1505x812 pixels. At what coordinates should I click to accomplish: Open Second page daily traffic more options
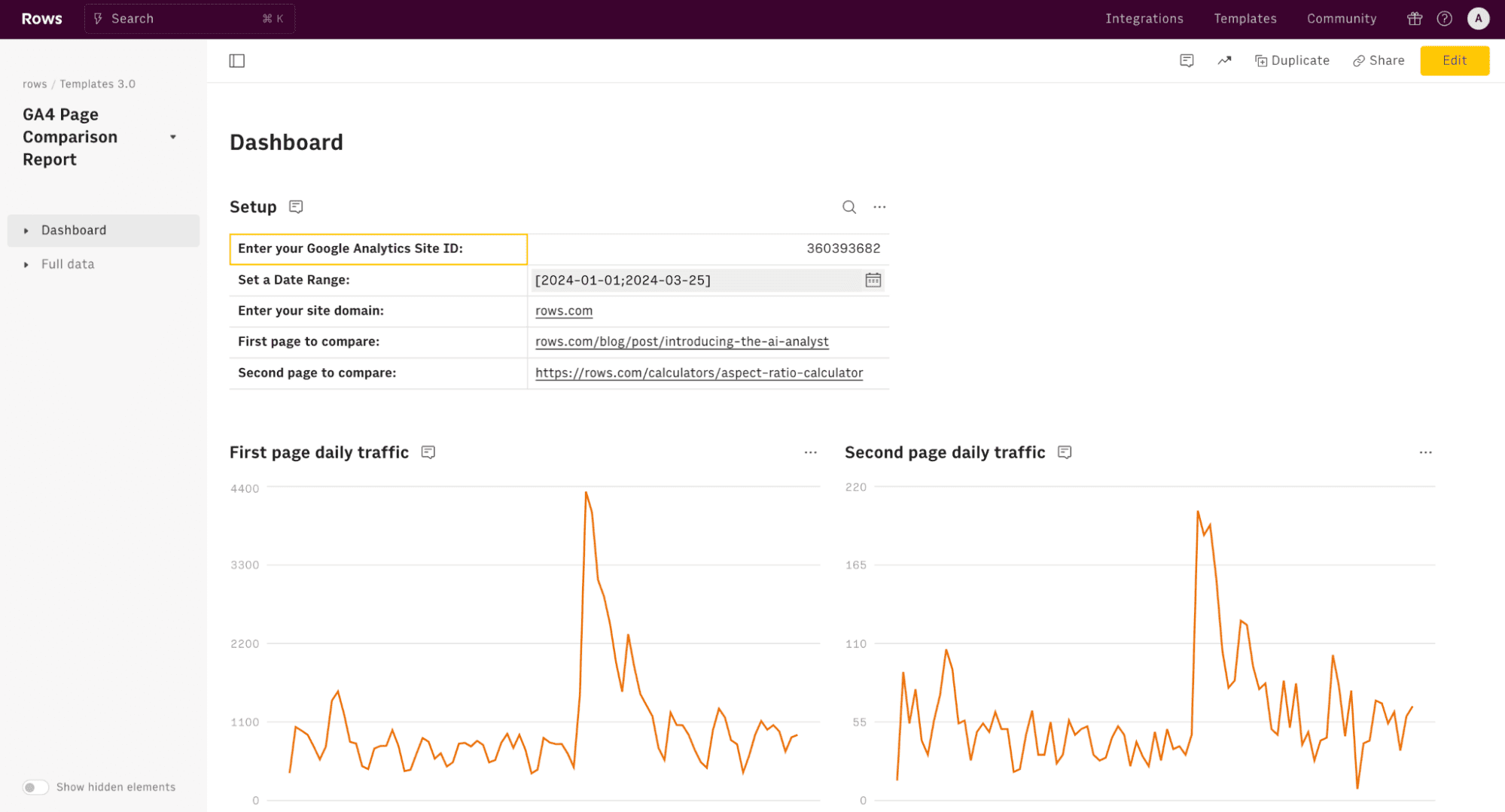click(x=1425, y=452)
